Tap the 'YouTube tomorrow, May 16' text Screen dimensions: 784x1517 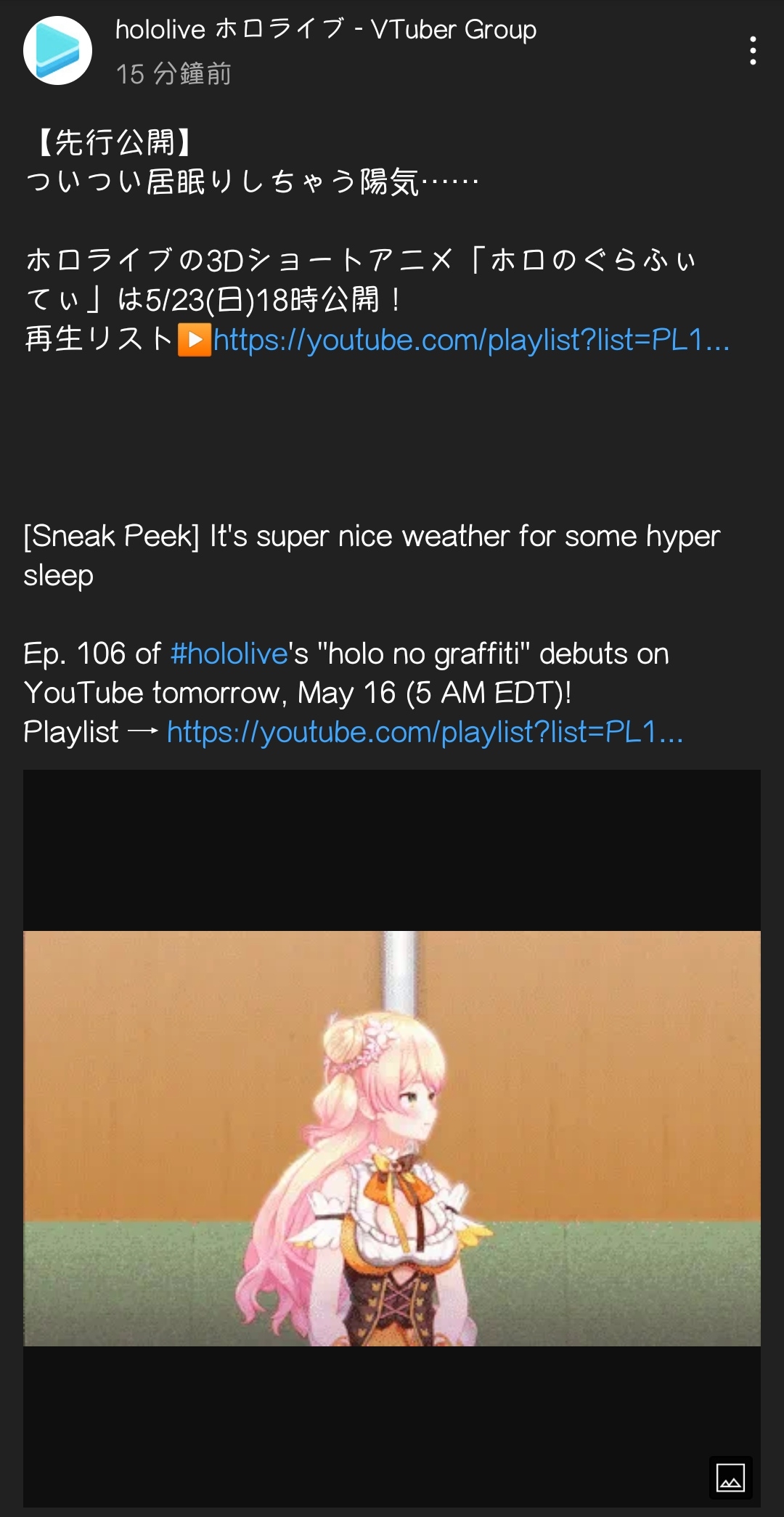point(211,693)
